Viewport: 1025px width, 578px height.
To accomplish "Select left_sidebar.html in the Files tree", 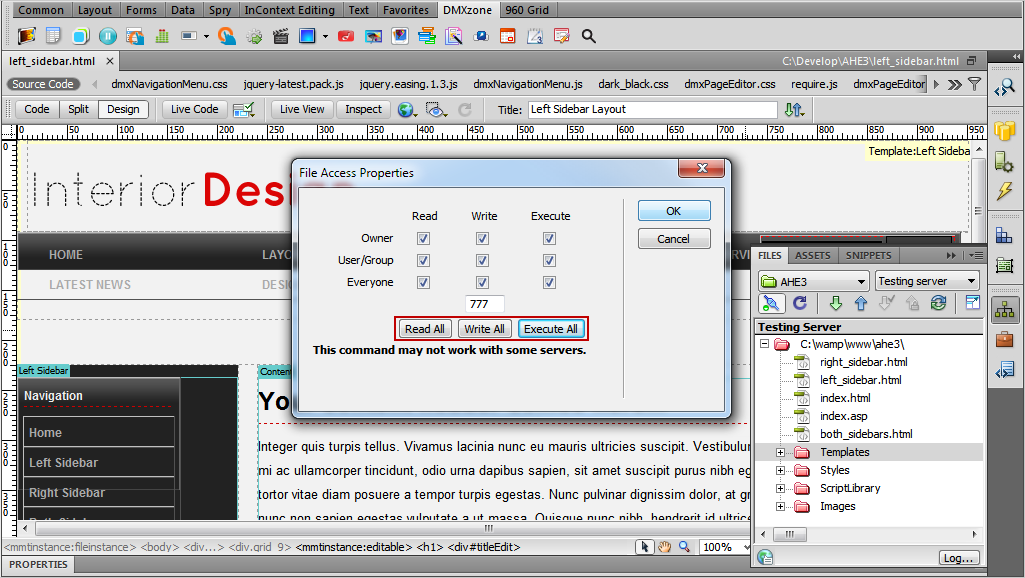I will (860, 380).
